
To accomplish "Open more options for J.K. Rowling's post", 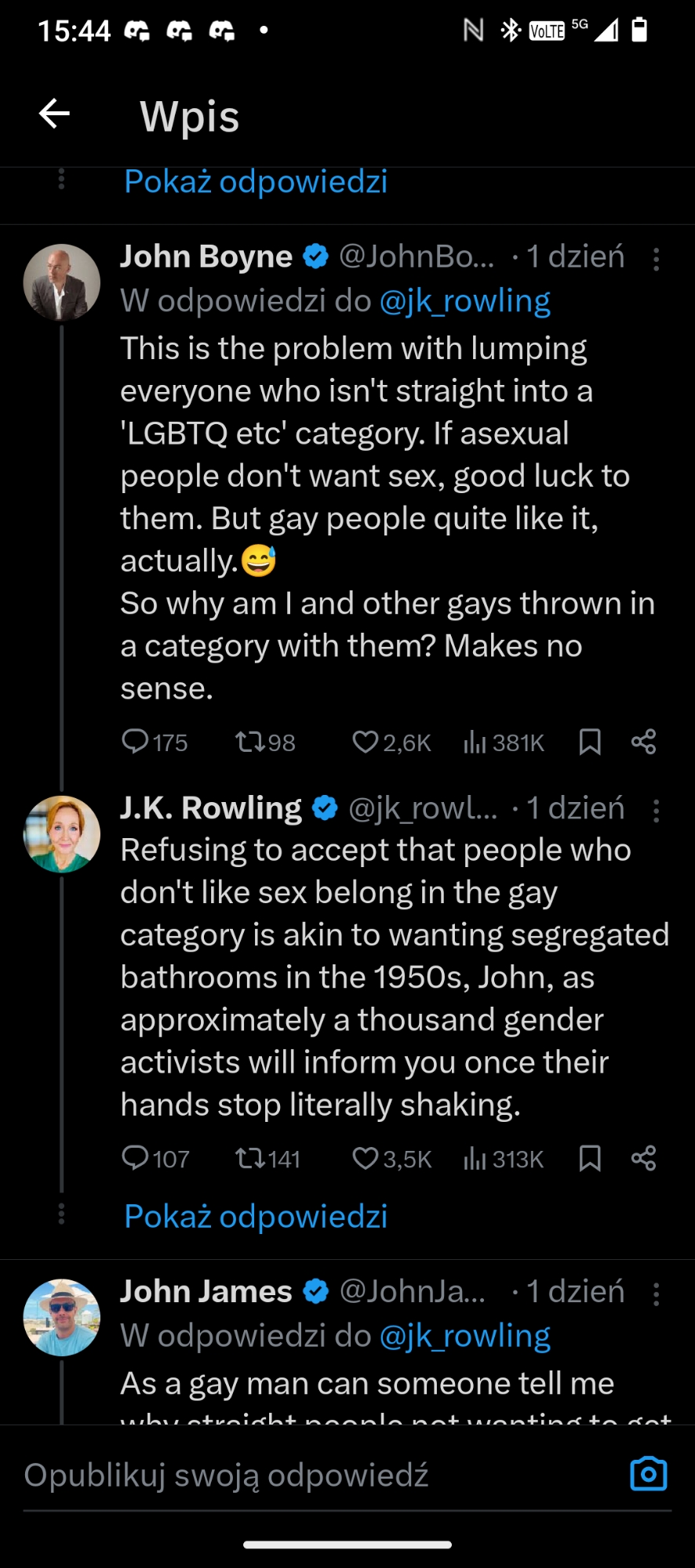I will pyautogui.click(x=657, y=810).
